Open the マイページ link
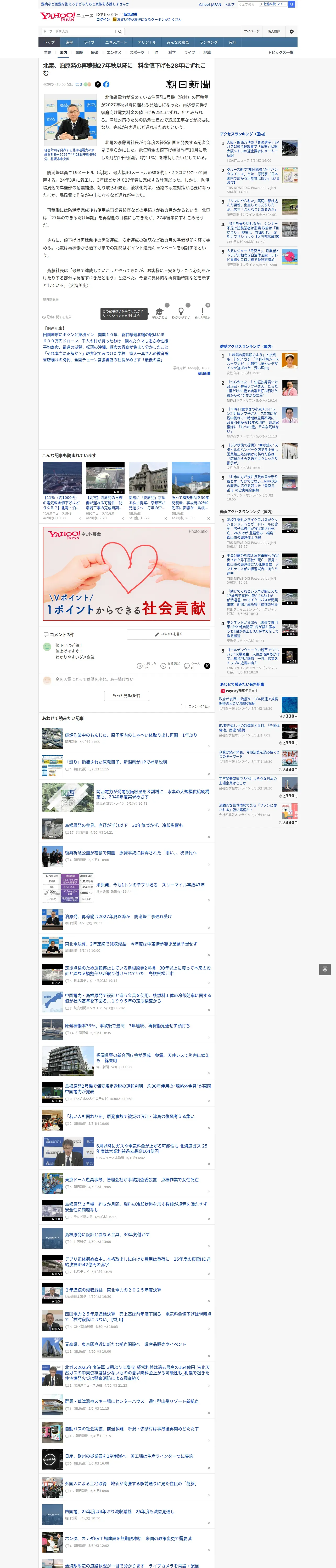 (251, 31)
